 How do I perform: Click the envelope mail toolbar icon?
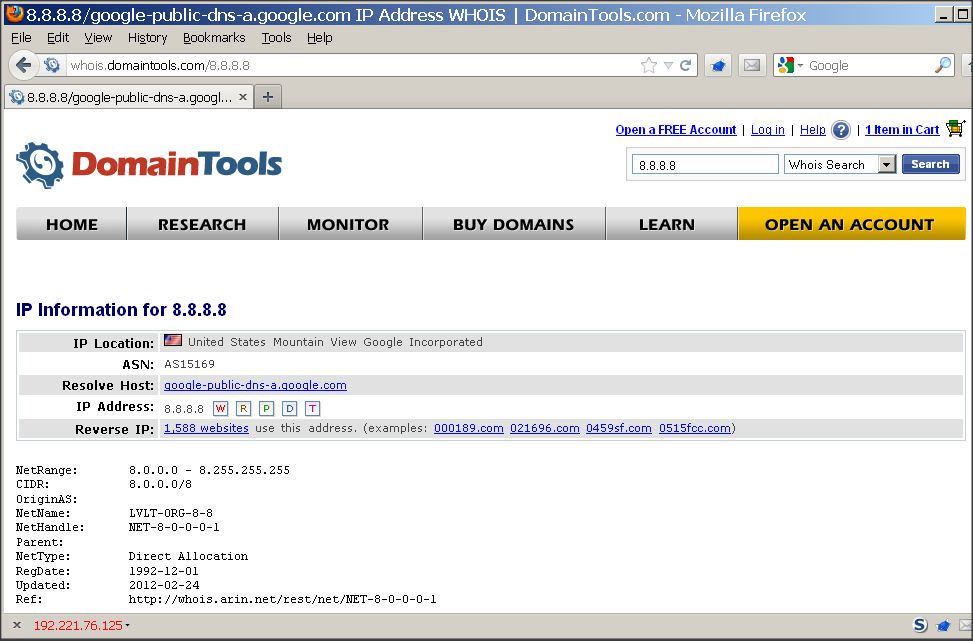click(751, 65)
